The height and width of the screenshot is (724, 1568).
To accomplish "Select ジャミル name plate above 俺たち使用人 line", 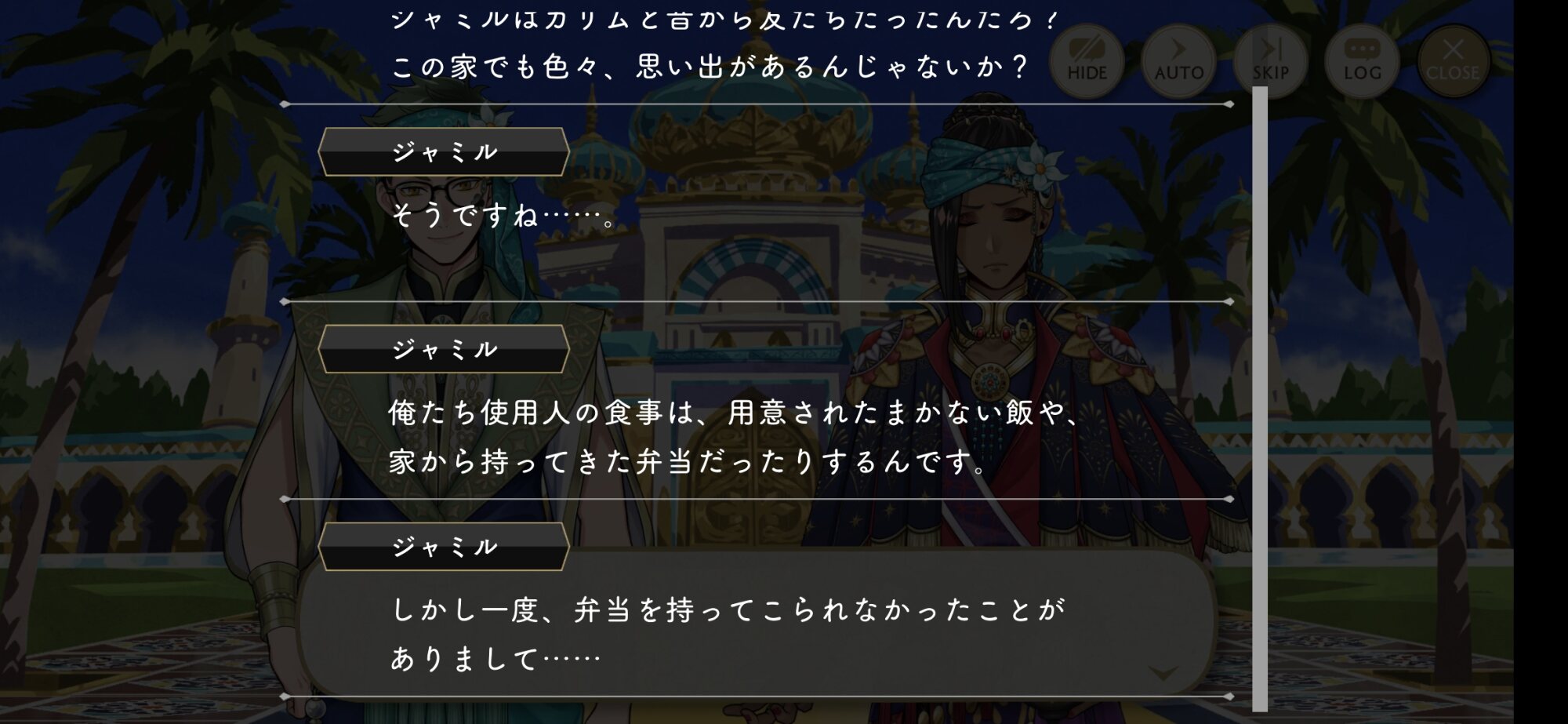I will click(x=444, y=349).
